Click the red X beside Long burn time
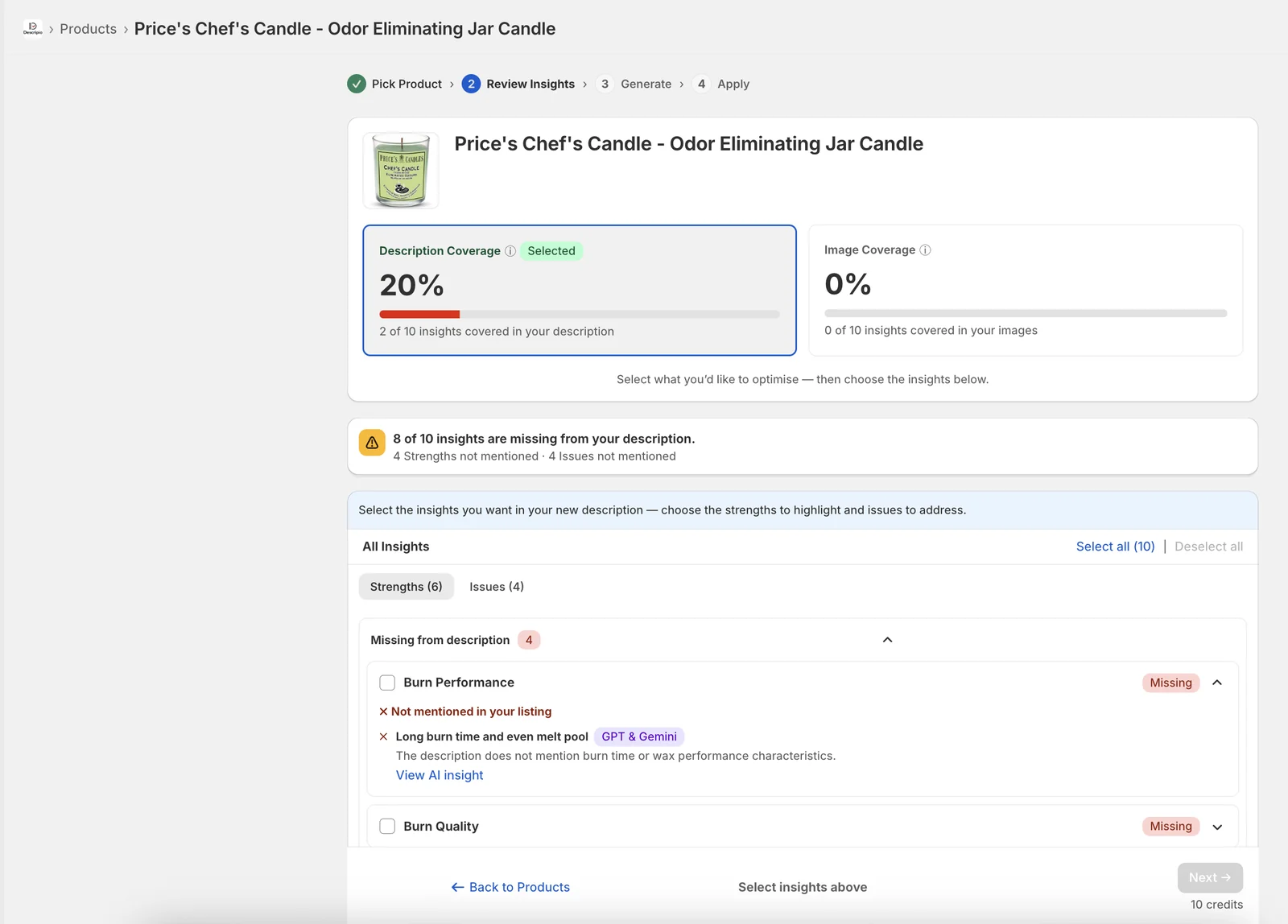The image size is (1288, 924). pyautogui.click(x=384, y=736)
